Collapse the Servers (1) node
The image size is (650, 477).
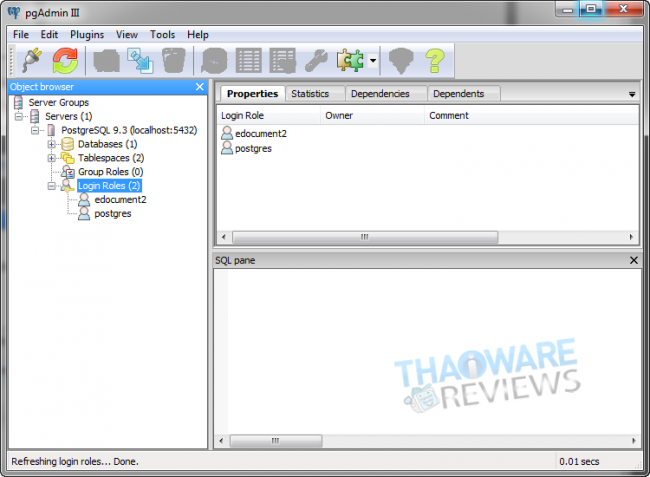point(19,116)
